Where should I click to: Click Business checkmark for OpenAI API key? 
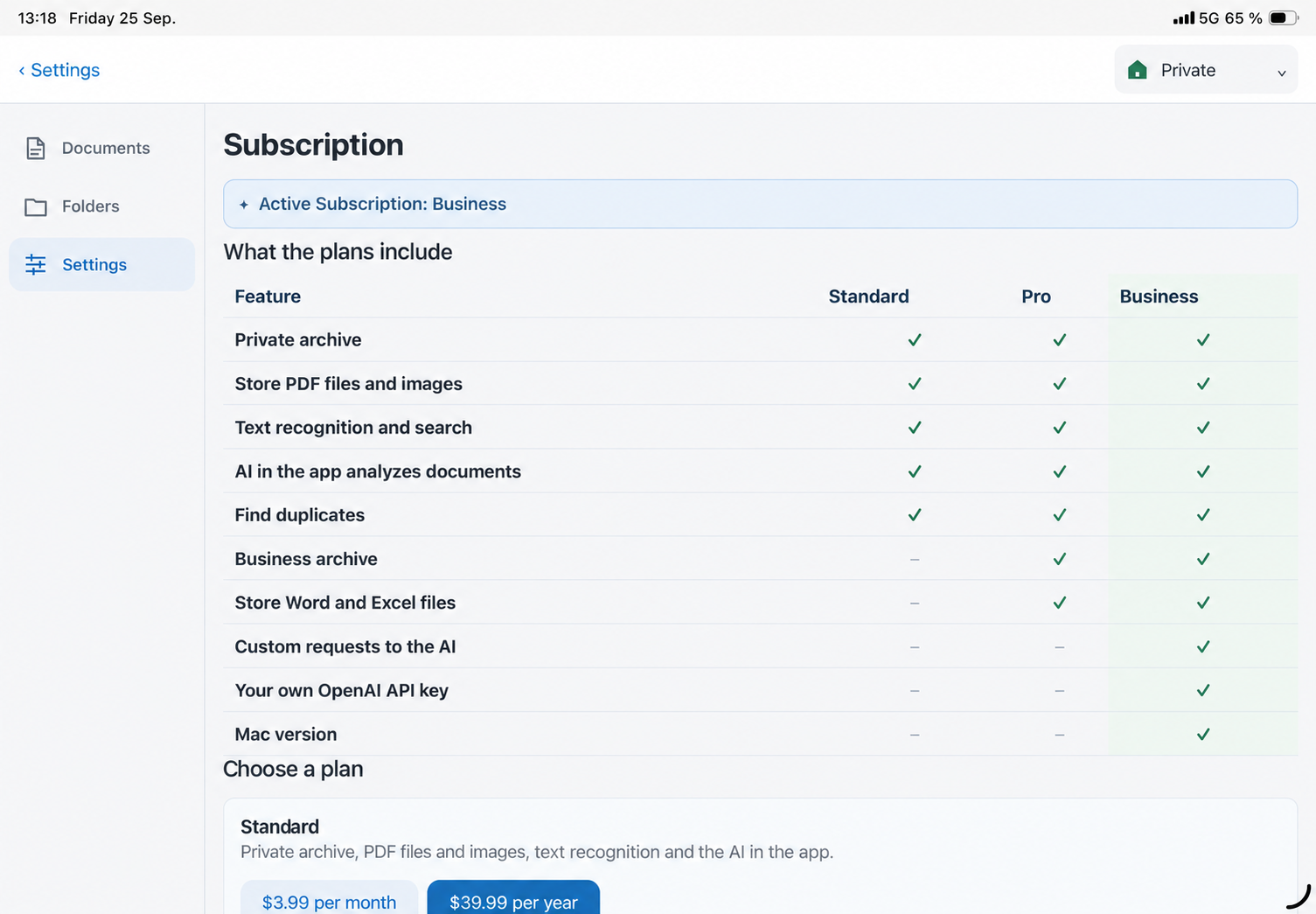click(1203, 690)
